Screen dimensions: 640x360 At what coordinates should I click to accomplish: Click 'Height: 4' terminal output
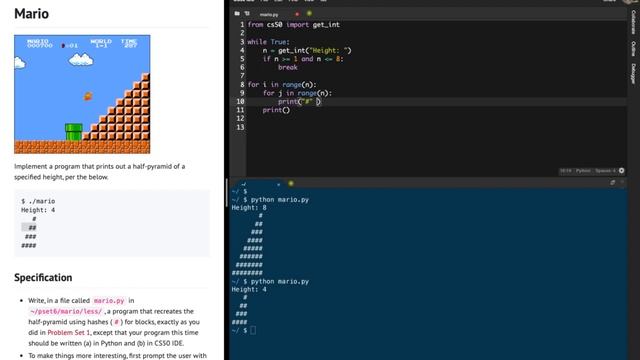click(249, 289)
